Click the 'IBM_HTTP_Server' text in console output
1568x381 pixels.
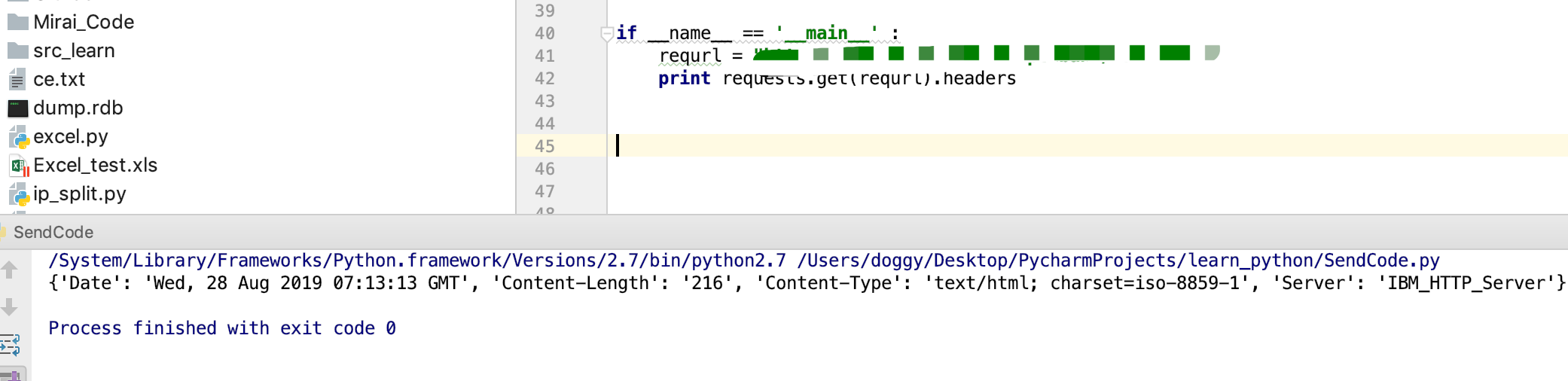(1470, 283)
